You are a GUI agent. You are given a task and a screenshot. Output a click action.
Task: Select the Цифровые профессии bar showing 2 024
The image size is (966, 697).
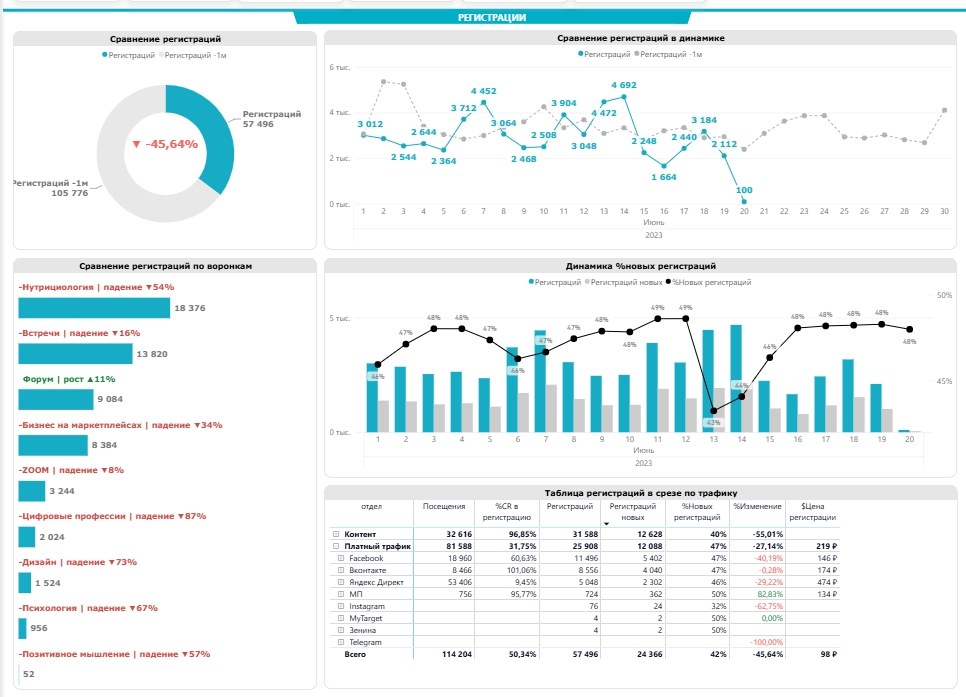(26, 537)
